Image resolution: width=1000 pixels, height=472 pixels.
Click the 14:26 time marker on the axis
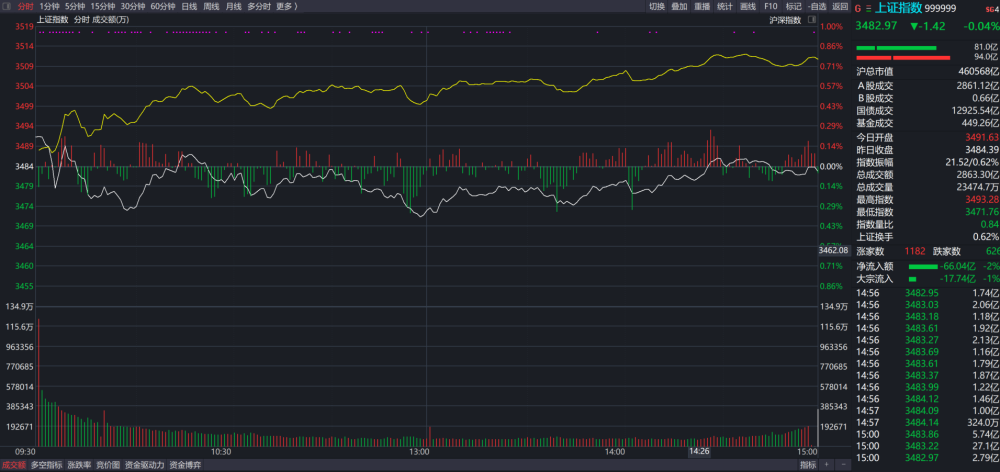pos(699,452)
